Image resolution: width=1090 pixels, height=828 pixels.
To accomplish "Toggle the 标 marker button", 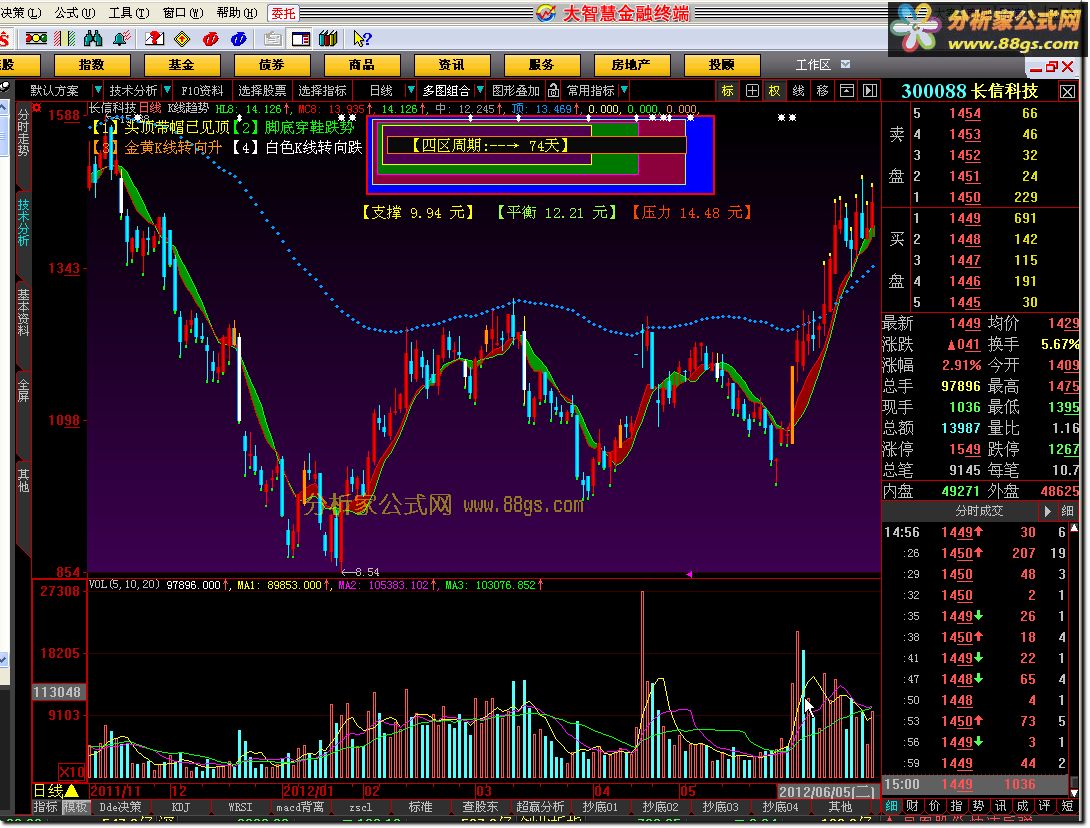I will 727,90.
